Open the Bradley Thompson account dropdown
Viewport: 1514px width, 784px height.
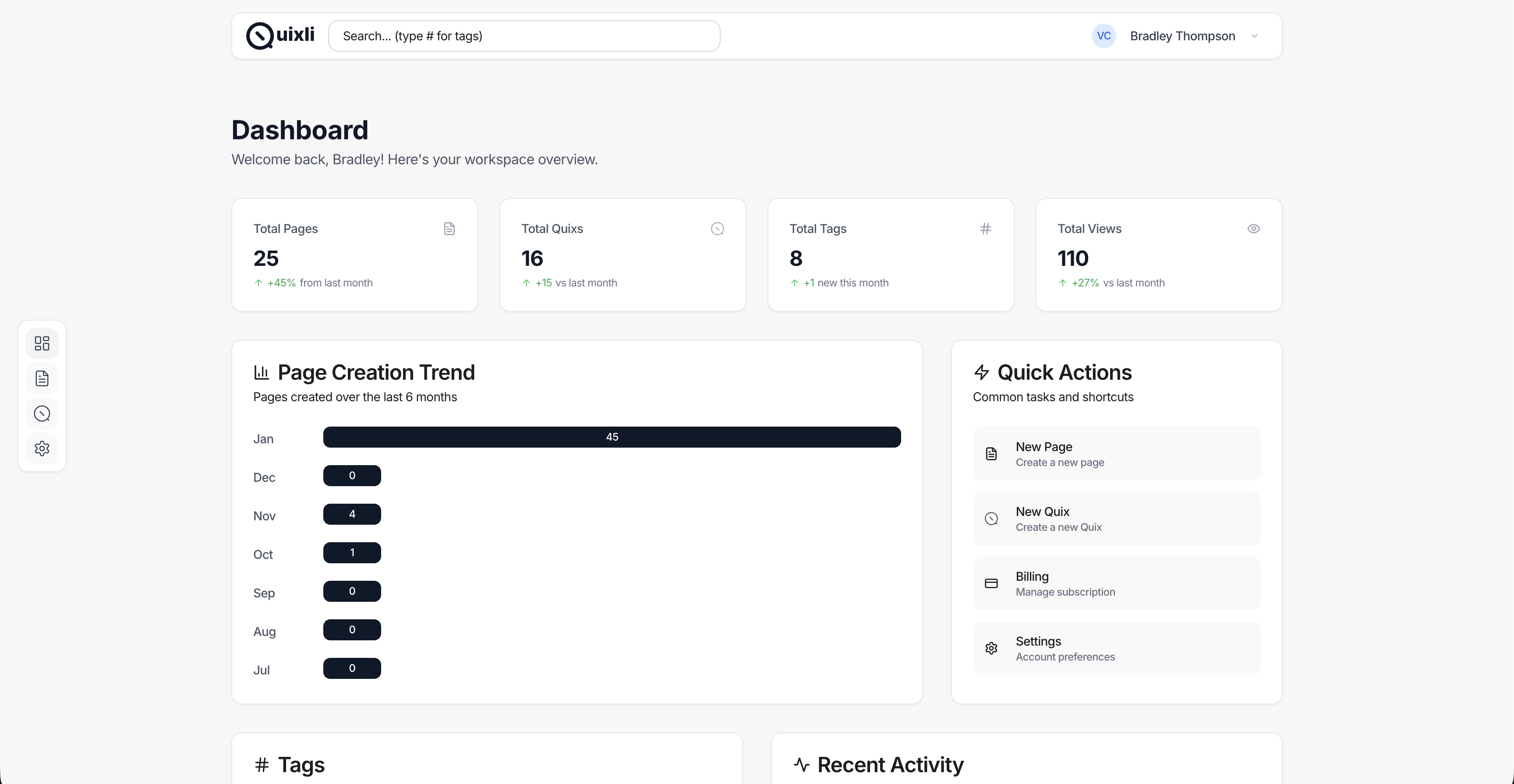[1182, 36]
